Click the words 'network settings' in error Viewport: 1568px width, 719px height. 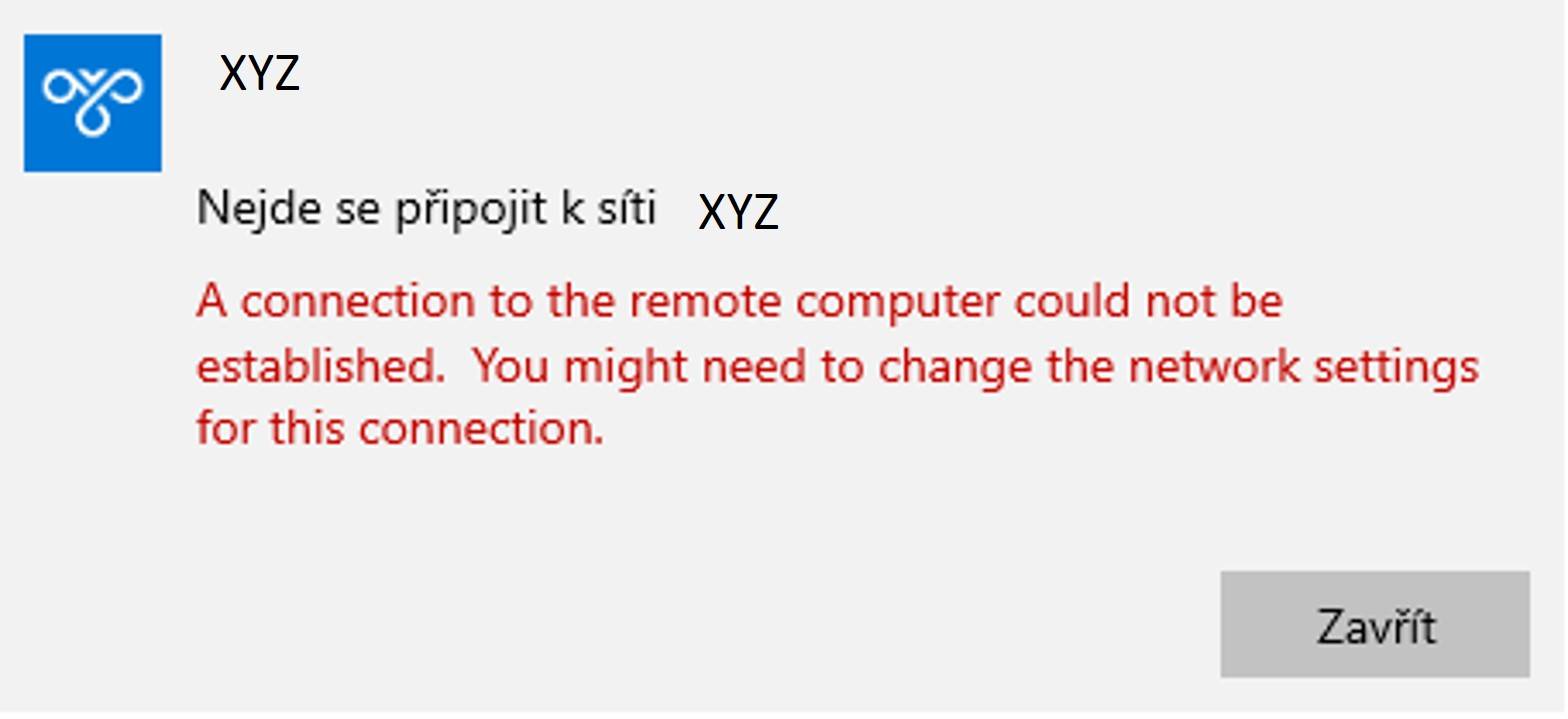coord(1304,367)
